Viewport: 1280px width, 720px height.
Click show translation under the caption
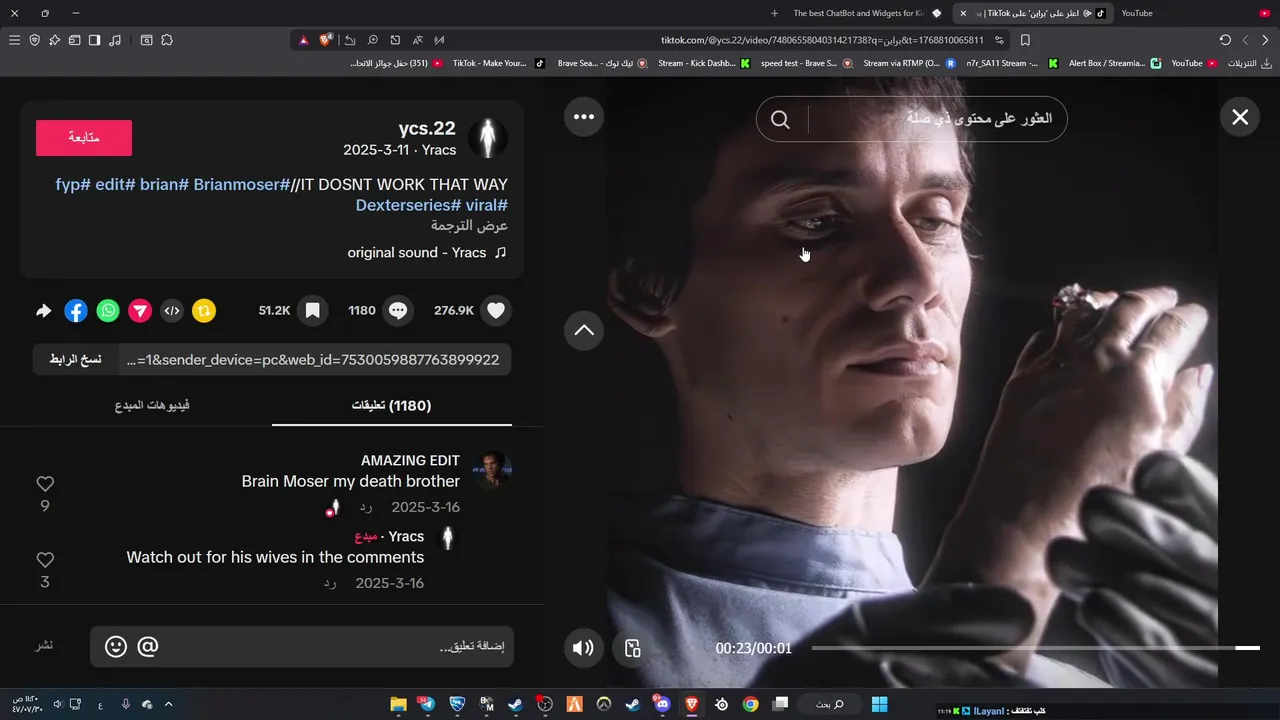point(469,226)
